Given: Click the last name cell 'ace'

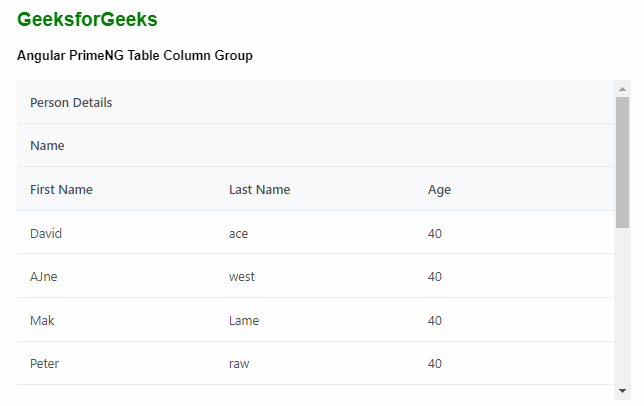Looking at the screenshot, I should (x=238, y=233).
